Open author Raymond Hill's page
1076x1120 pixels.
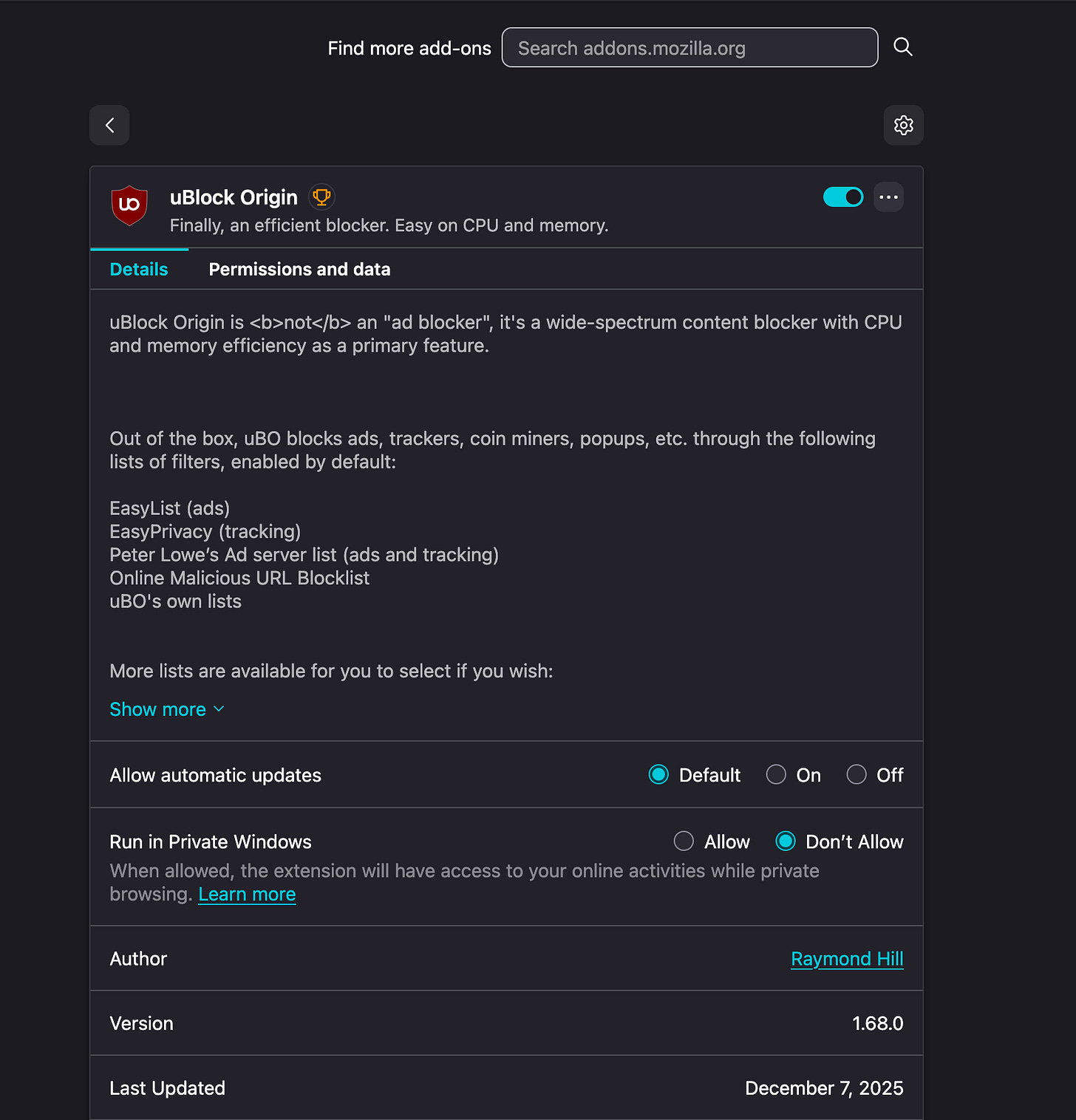[847, 958]
